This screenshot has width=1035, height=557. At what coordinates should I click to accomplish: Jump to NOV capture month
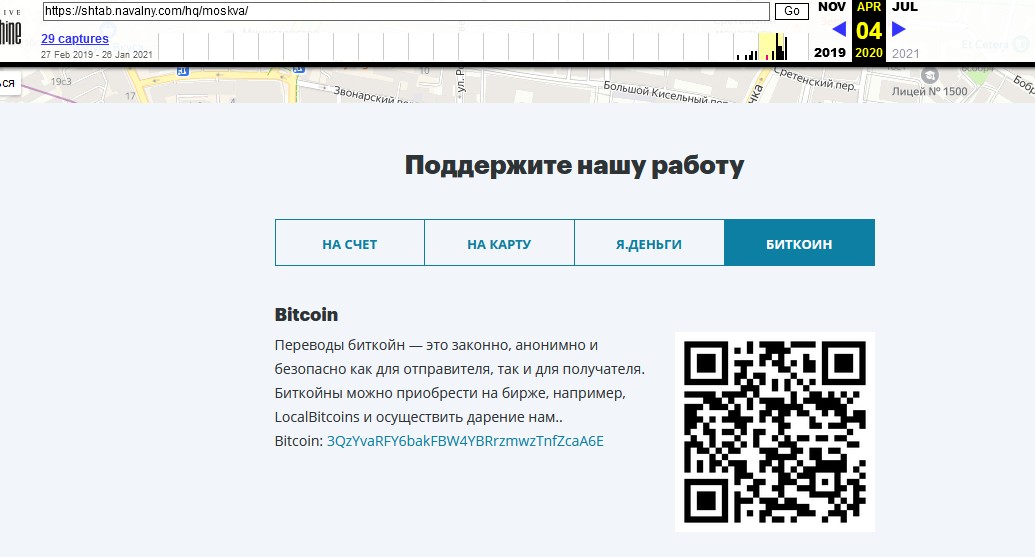(x=832, y=7)
